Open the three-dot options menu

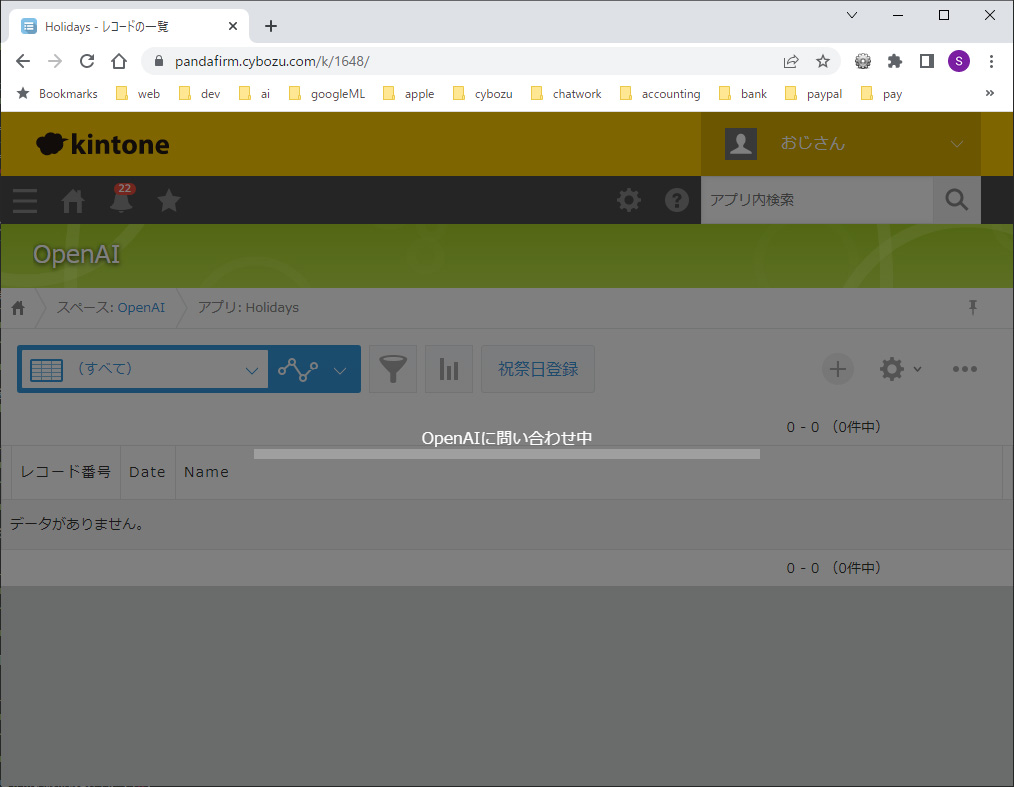coord(964,369)
